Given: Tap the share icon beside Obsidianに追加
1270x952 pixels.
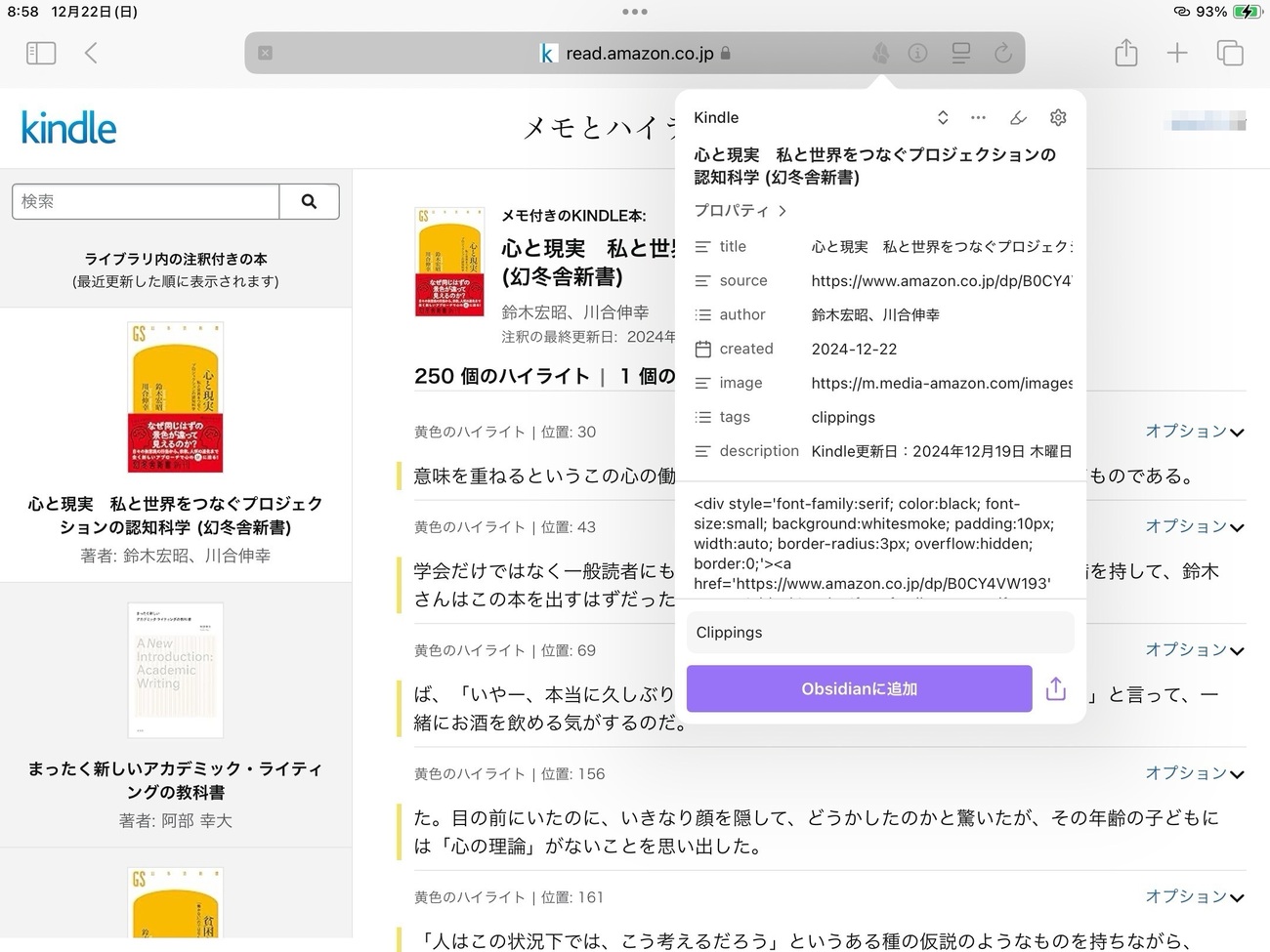Looking at the screenshot, I should click(1056, 688).
